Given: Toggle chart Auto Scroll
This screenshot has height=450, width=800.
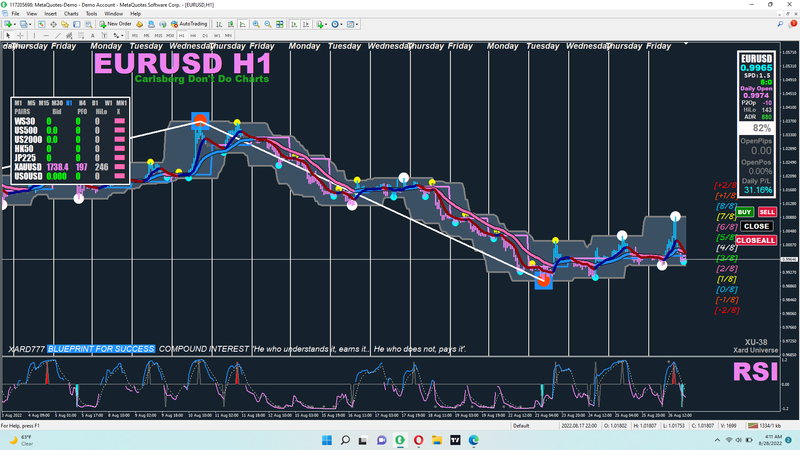Looking at the screenshot, I should 294,24.
